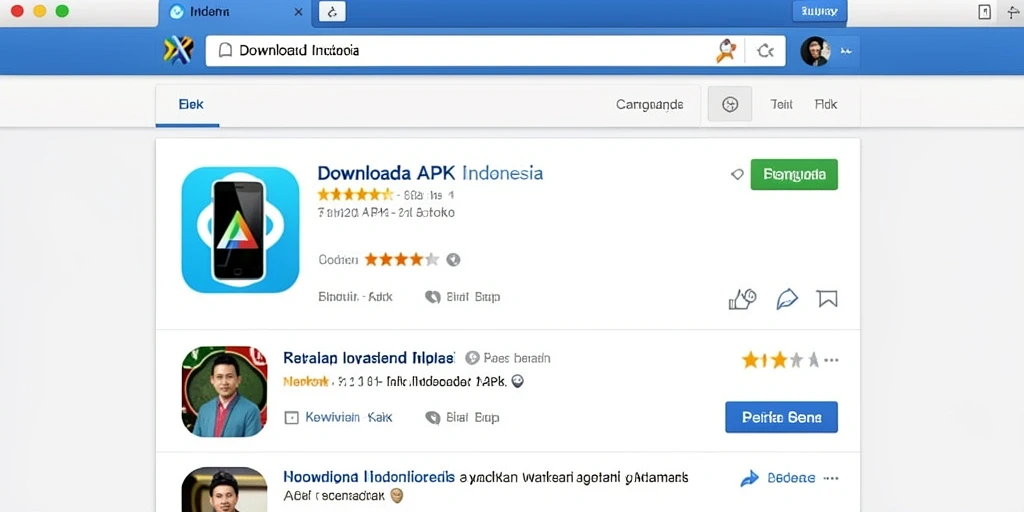The image size is (1024, 512).
Task: Click the star rating on the second card
Action: 780,360
